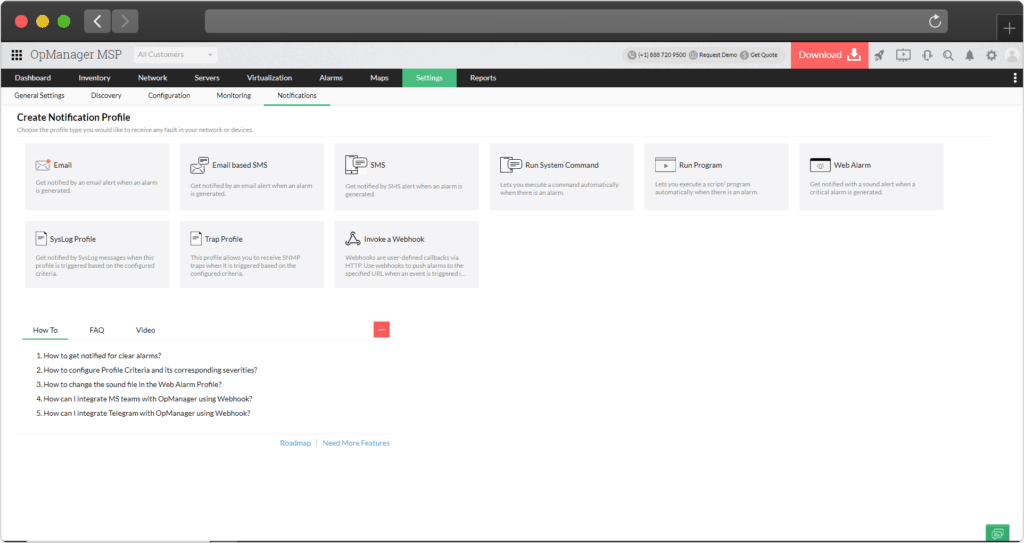The width and height of the screenshot is (1024, 543).
Task: Click the presentation screen icon in the header
Action: click(903, 56)
